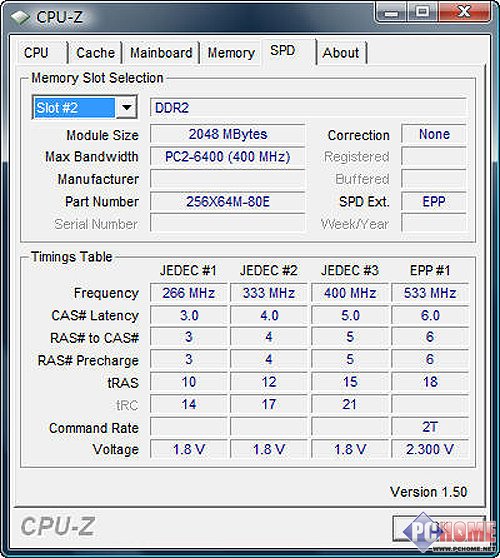
Task: Open the Cache tab
Action: tap(95, 53)
